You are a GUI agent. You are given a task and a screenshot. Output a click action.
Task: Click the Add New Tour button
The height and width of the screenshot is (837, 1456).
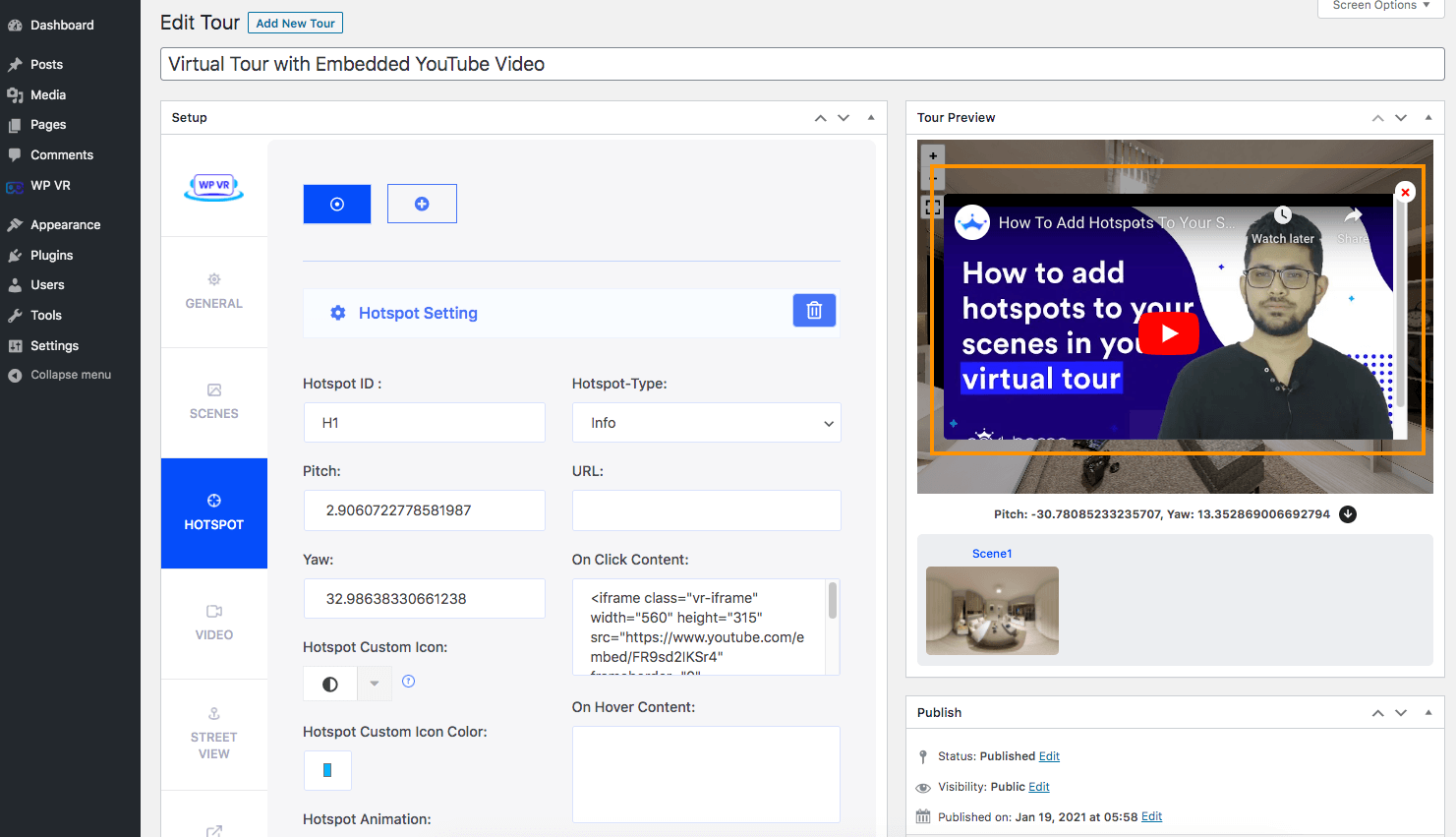(x=295, y=24)
